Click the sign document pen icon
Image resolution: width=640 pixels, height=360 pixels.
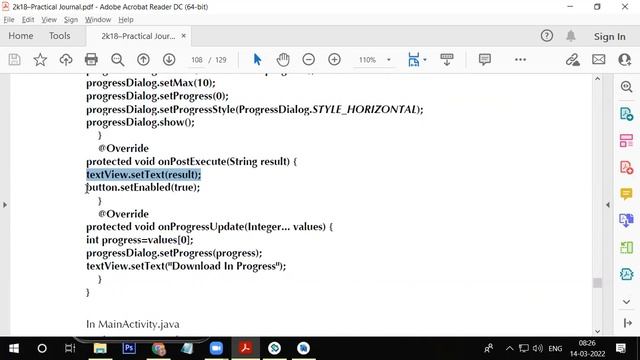[x=573, y=60]
